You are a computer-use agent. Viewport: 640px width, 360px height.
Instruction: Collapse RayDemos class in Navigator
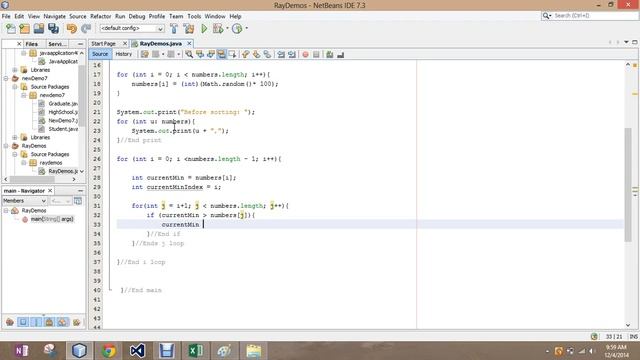pyautogui.click(x=6, y=211)
